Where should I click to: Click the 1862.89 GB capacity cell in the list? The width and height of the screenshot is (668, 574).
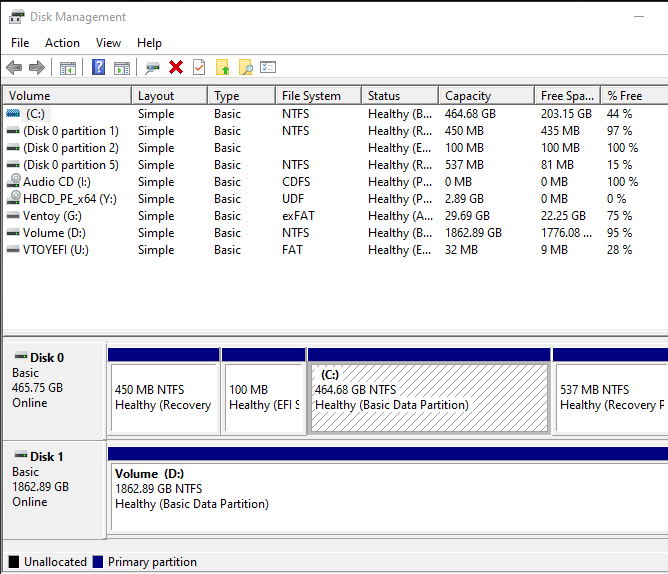tap(473, 233)
